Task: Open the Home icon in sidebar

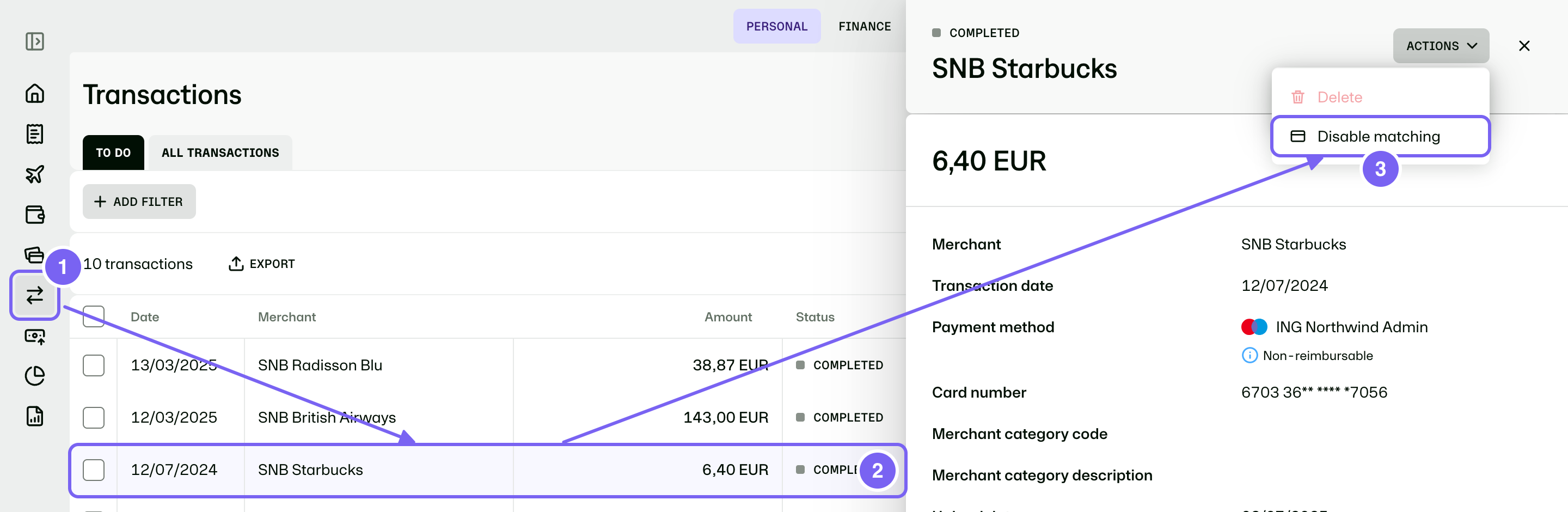Action: point(35,93)
